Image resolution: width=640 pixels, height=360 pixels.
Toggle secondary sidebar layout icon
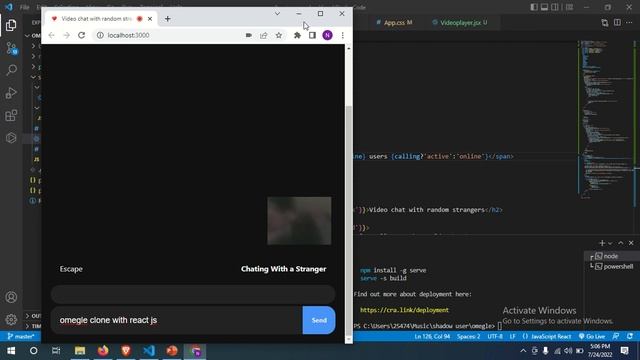(x=555, y=7)
